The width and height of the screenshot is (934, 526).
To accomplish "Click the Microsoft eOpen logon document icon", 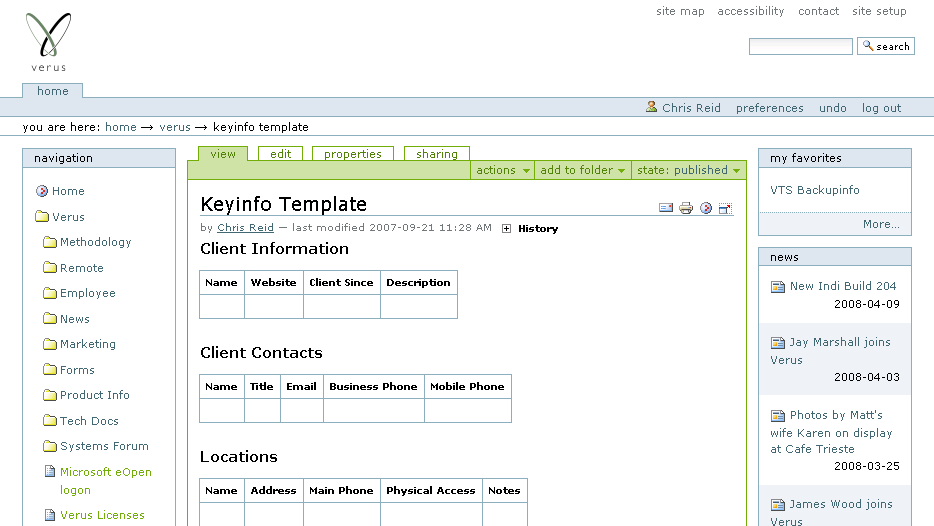I will coord(50,472).
